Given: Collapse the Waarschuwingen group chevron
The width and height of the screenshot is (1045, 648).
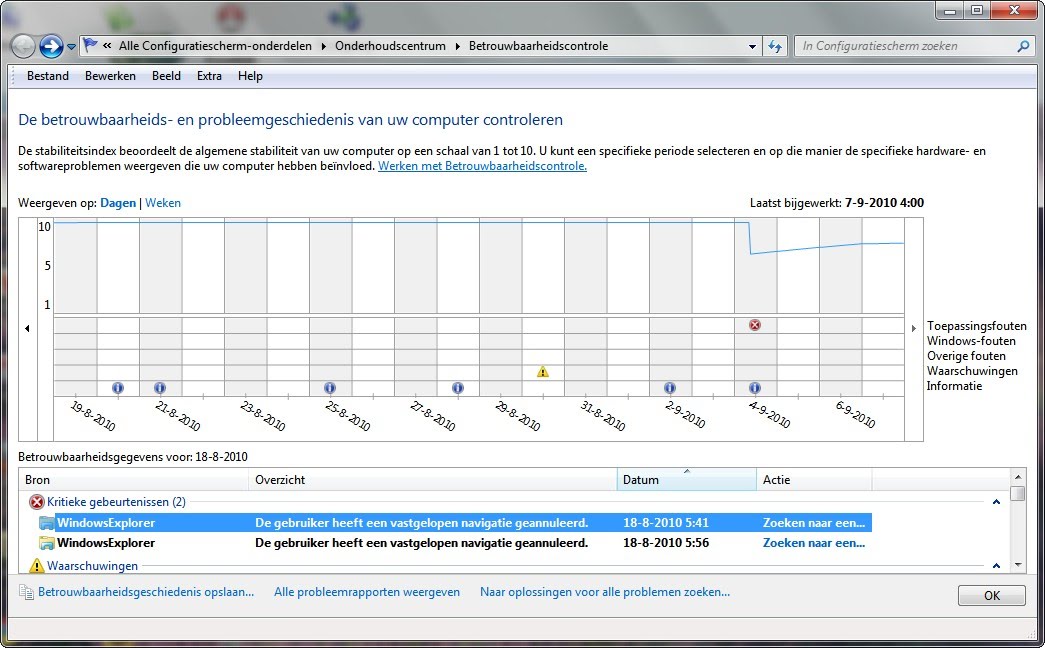Looking at the screenshot, I should click(996, 565).
